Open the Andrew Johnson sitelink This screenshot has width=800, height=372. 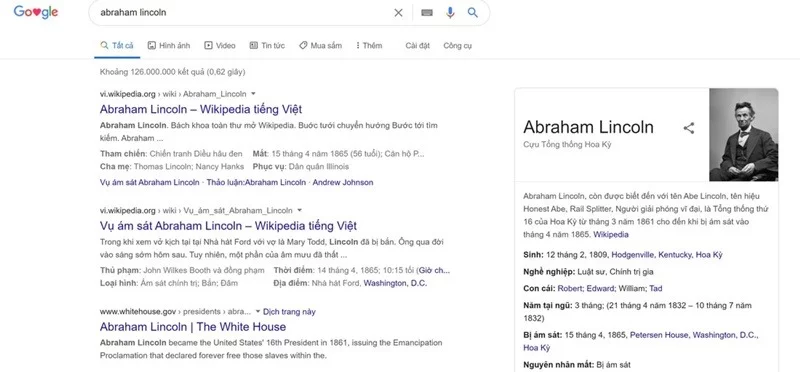coord(343,182)
